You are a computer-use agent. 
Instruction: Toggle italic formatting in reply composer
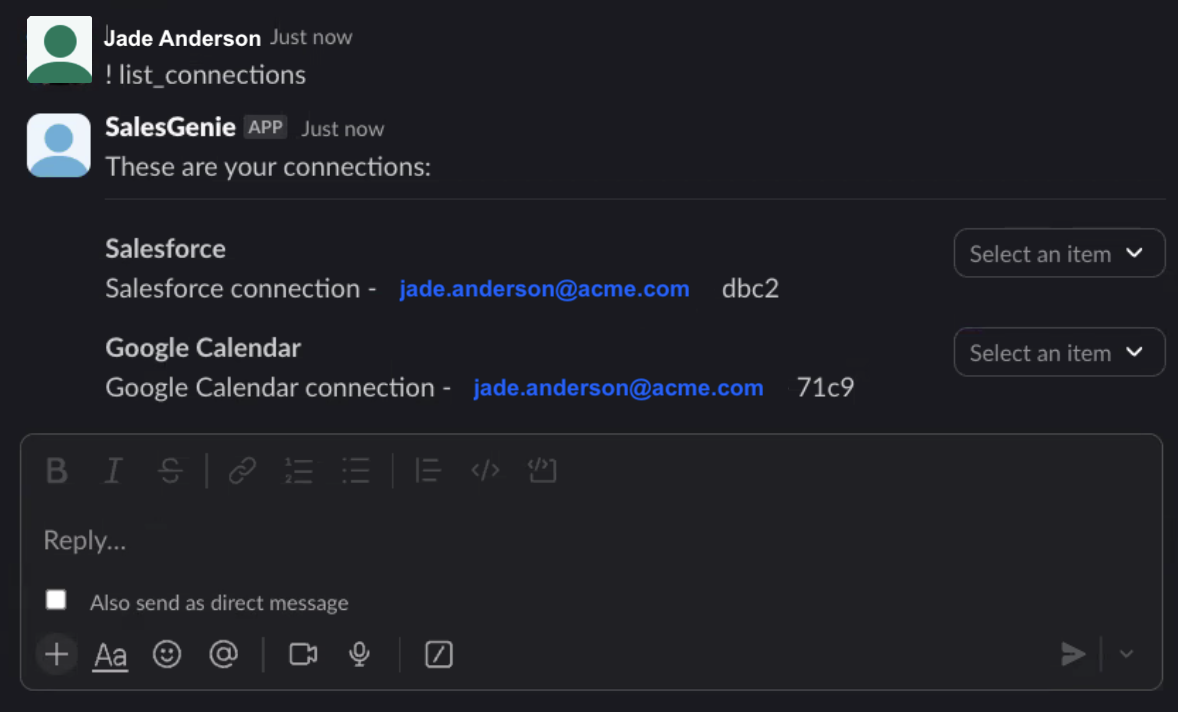(114, 470)
